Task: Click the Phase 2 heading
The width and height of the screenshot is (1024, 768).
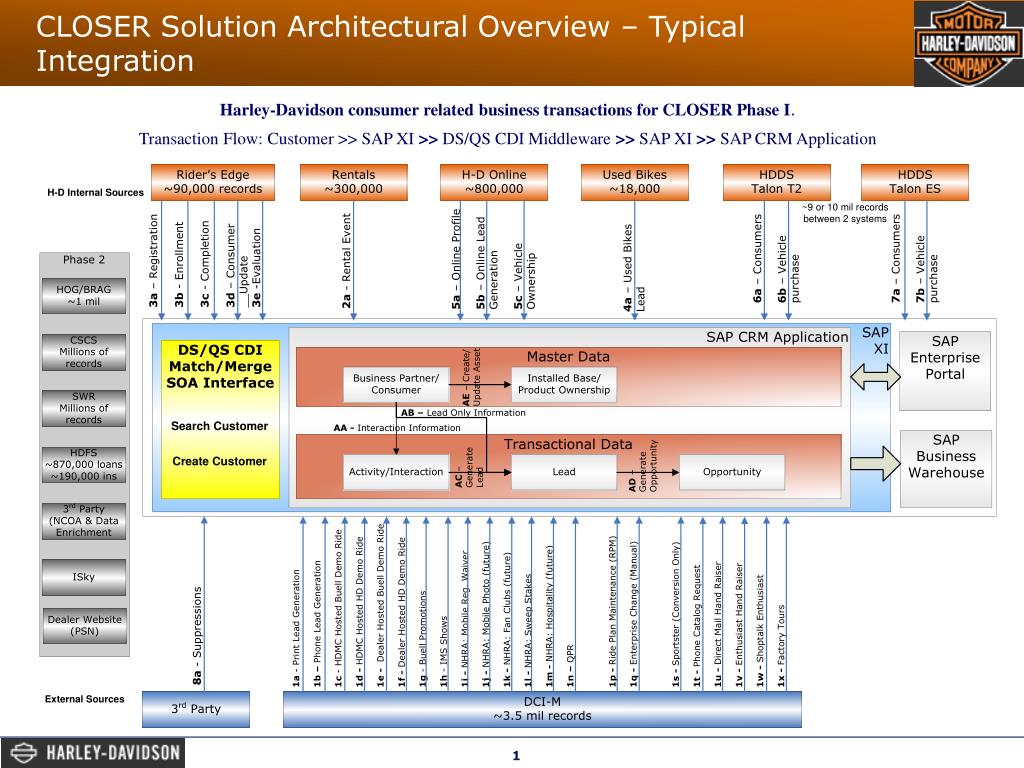Action: [84, 260]
